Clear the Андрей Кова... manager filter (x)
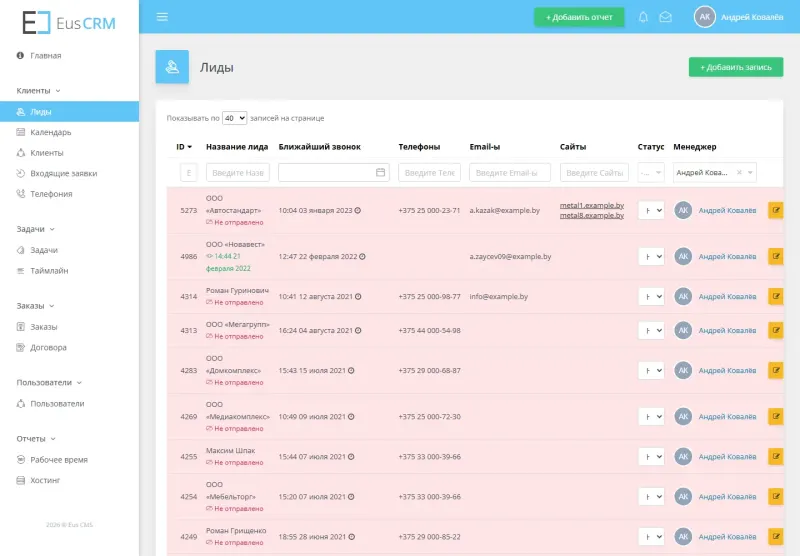 pyautogui.click(x=739, y=172)
